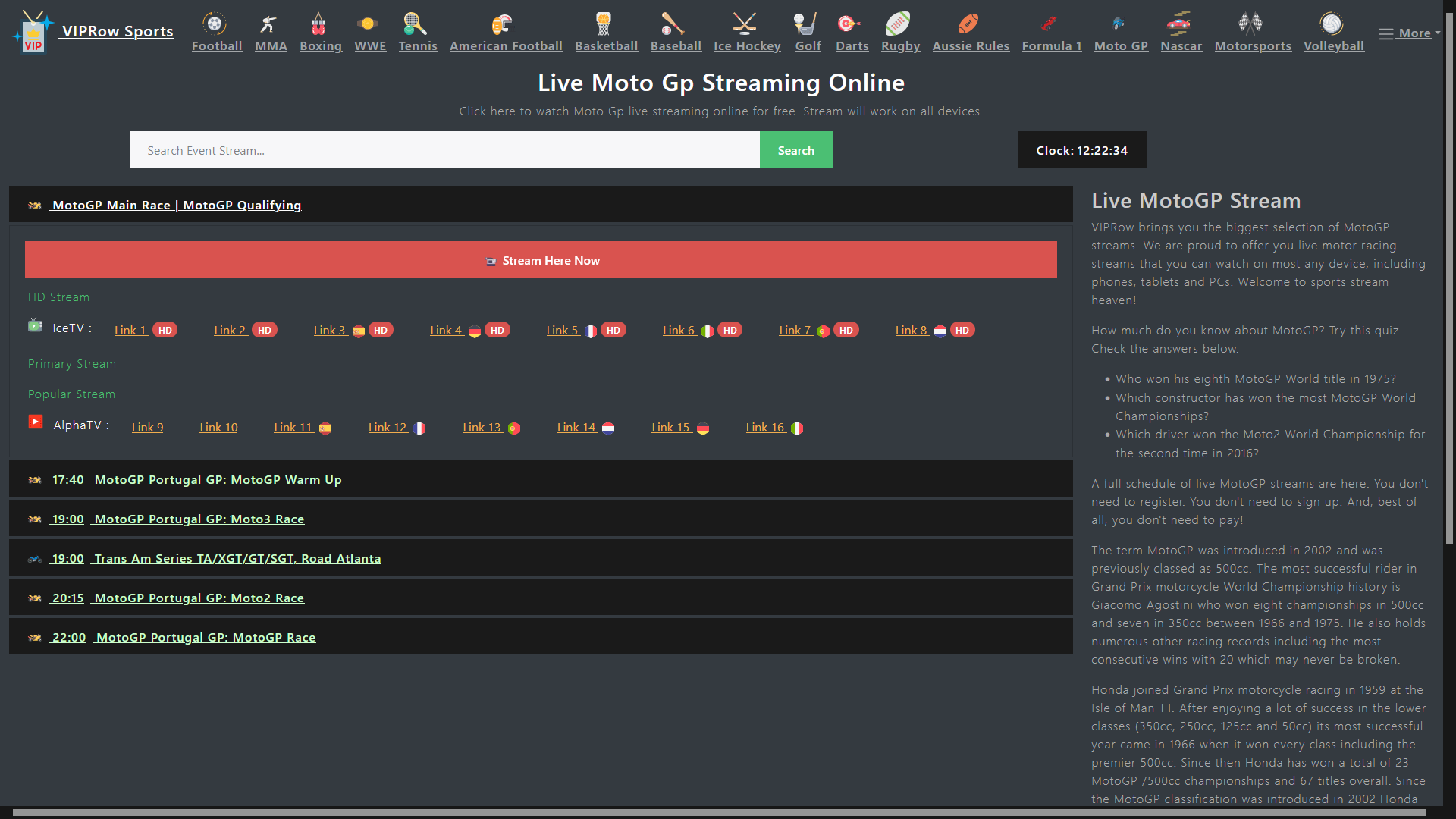Open the Tennis racket icon
This screenshot has height=819, width=1456.
point(416,24)
